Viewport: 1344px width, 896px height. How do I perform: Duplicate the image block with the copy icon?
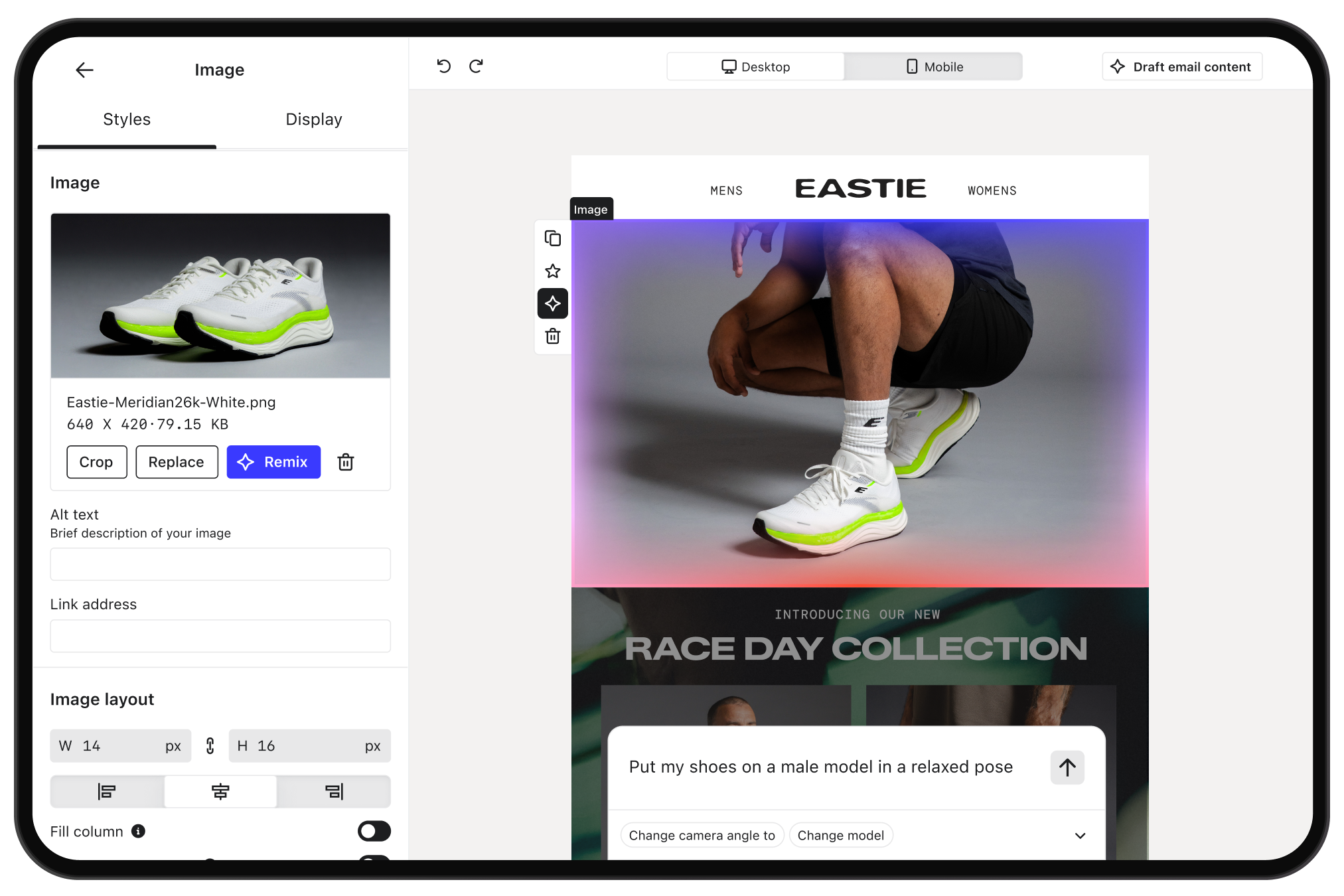(553, 238)
